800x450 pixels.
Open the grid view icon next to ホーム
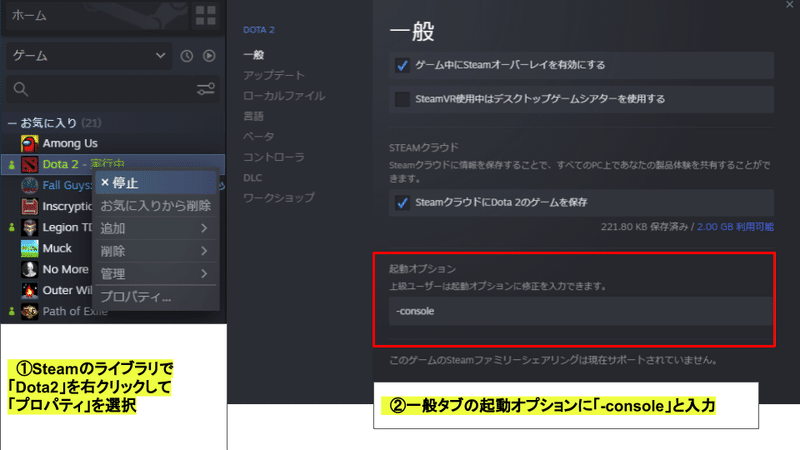[206, 15]
